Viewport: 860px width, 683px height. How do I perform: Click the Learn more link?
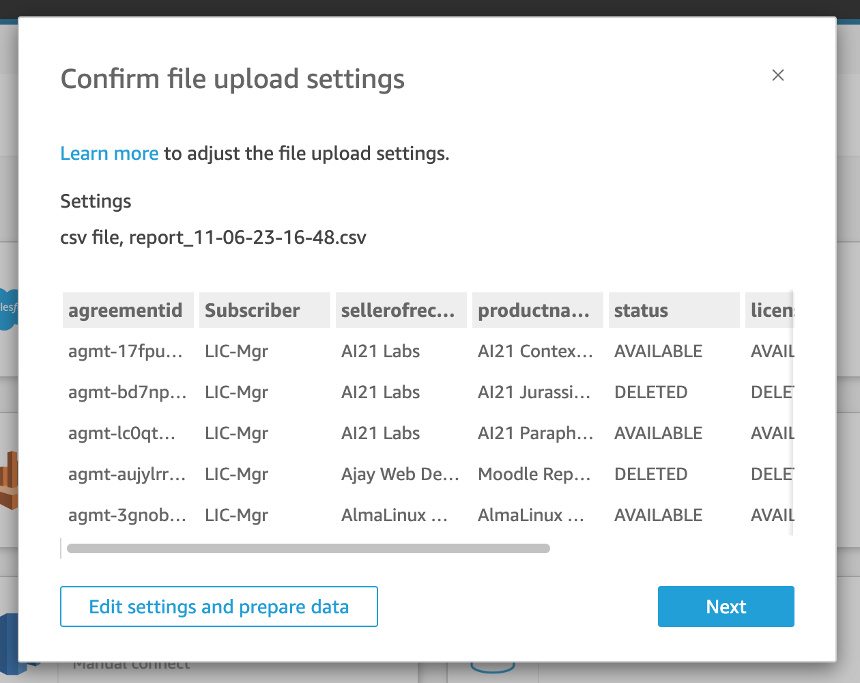[x=109, y=153]
